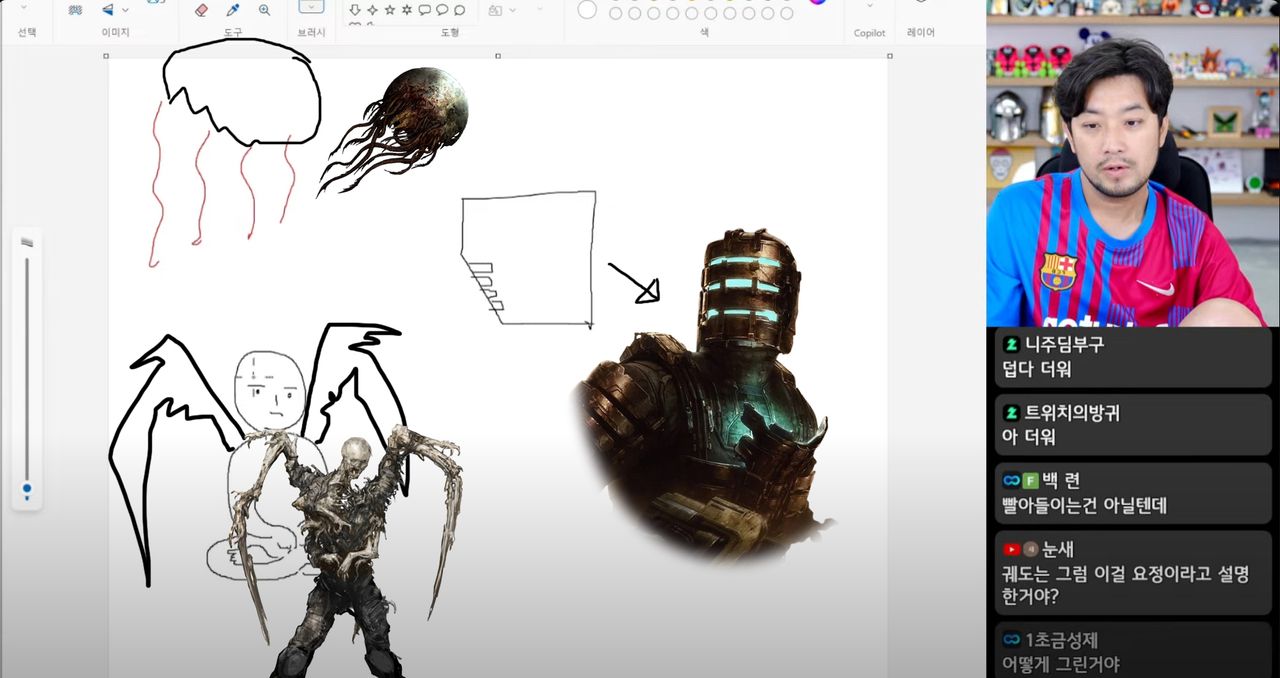The height and width of the screenshot is (678, 1280).
Task: Pick the Color picker eyedropper tool
Action: point(233,10)
